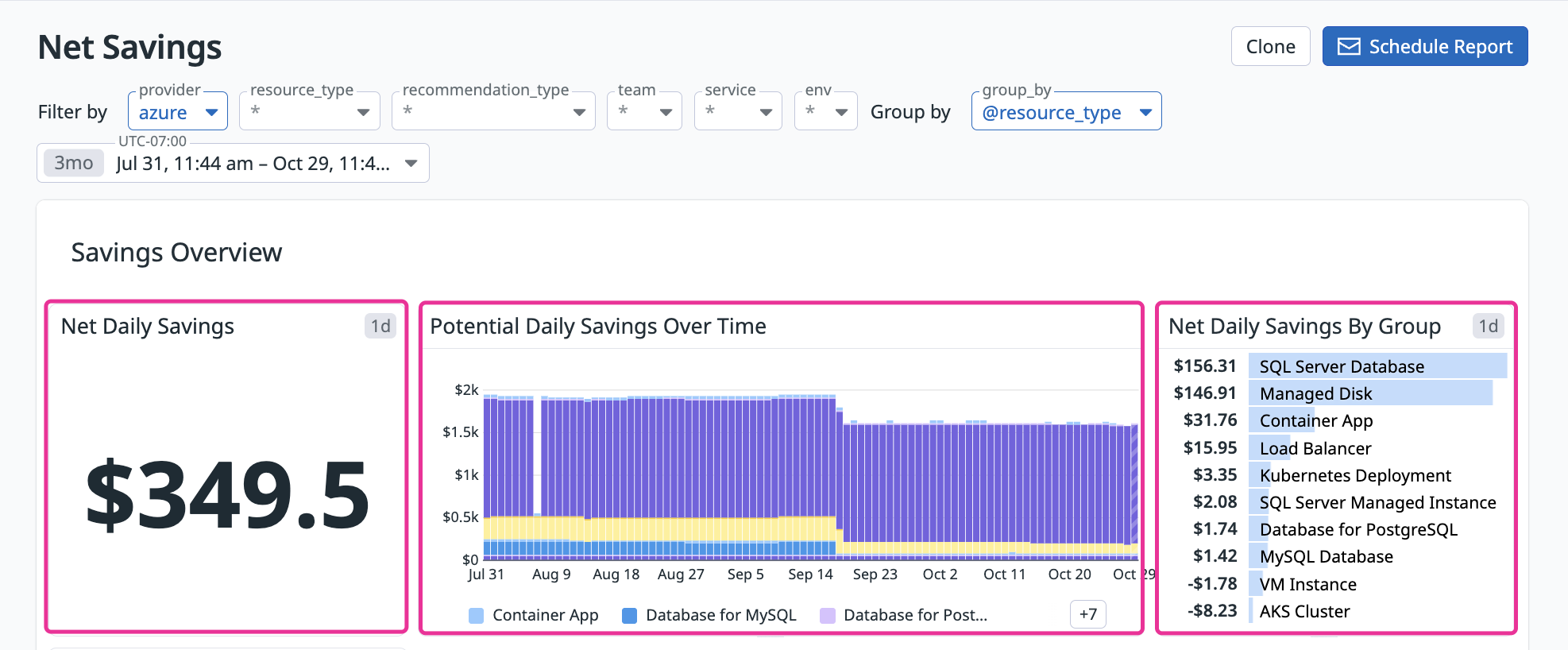Expand the service filter dropdown
Image resolution: width=1568 pixels, height=650 pixels.
point(737,112)
